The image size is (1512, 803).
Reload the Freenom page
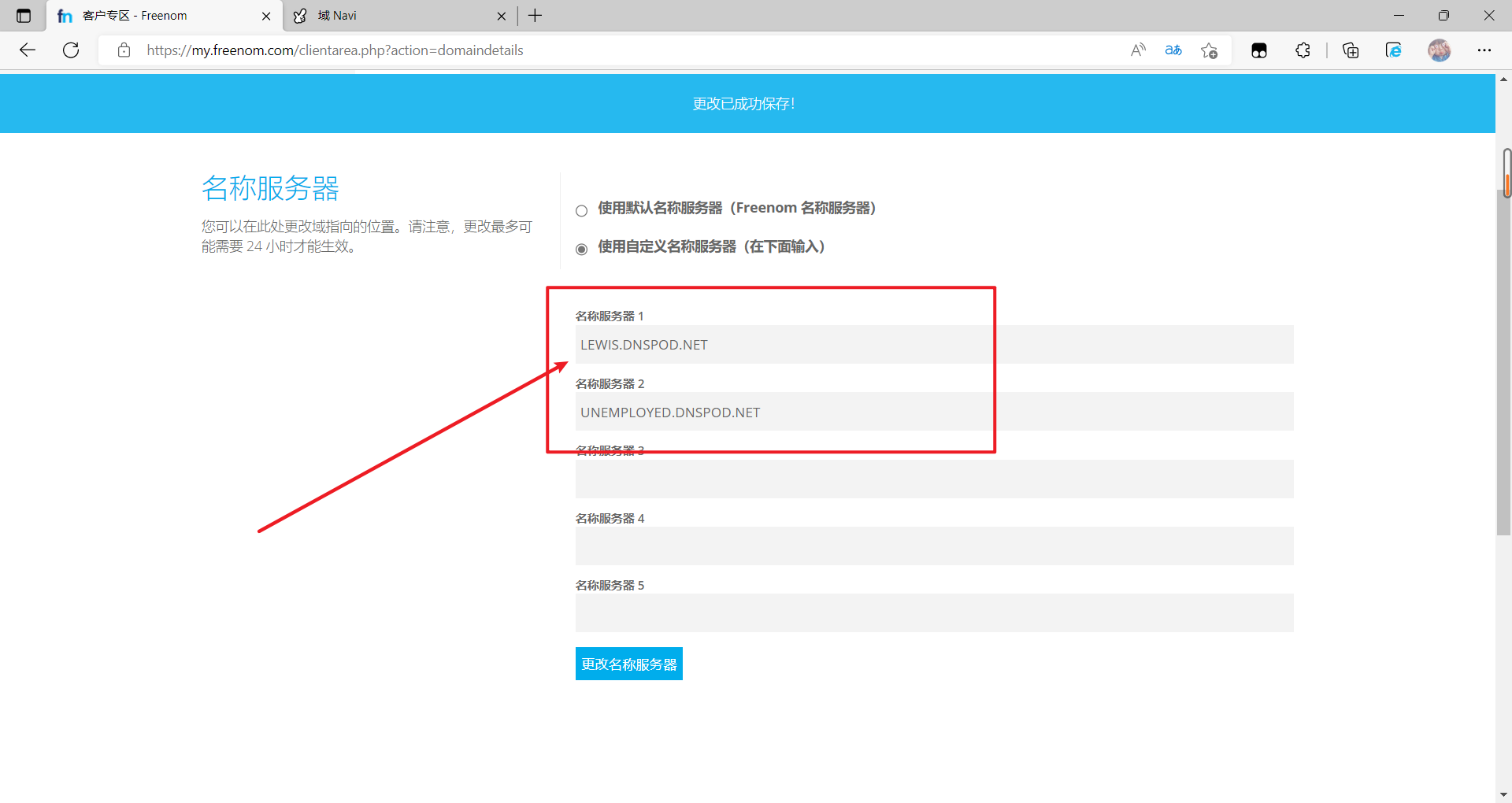pos(71,50)
